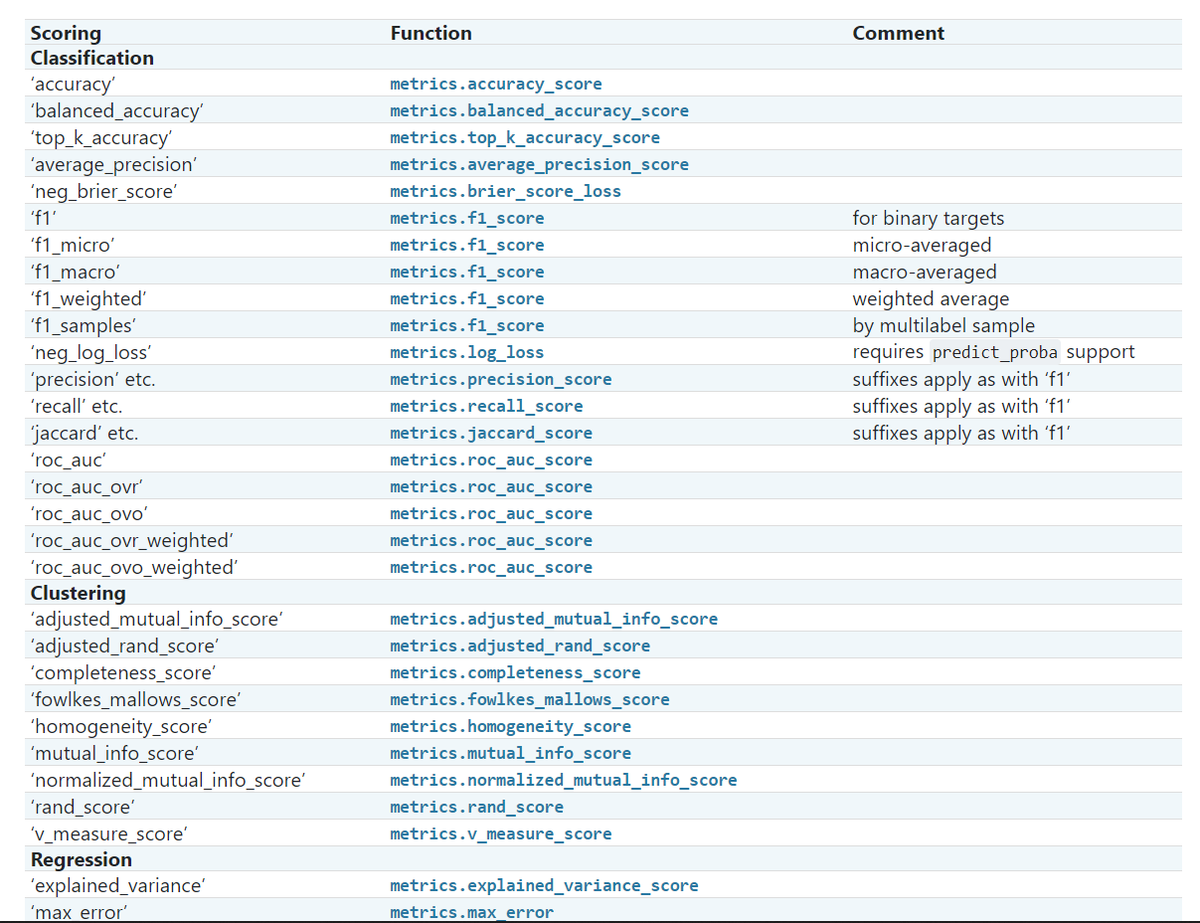This screenshot has height=923, width=1200.
Task: Open the metrics.adjusted_rand_score link
Action: (520, 646)
